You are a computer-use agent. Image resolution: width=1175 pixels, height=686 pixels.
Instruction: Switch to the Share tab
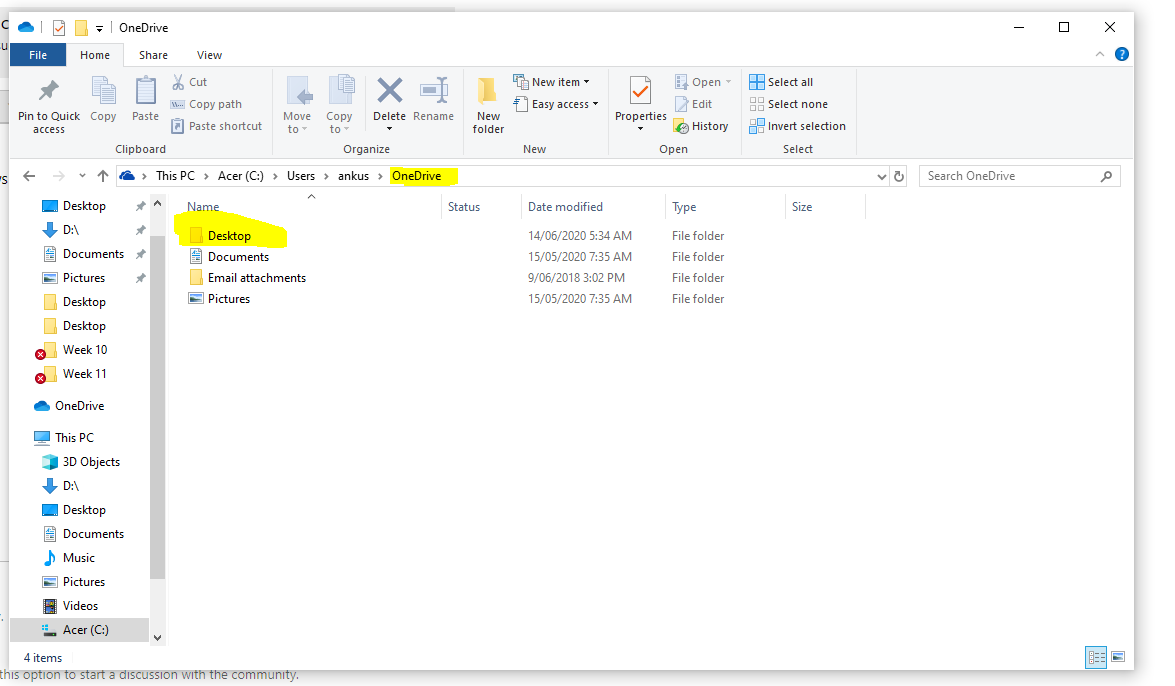click(x=153, y=55)
